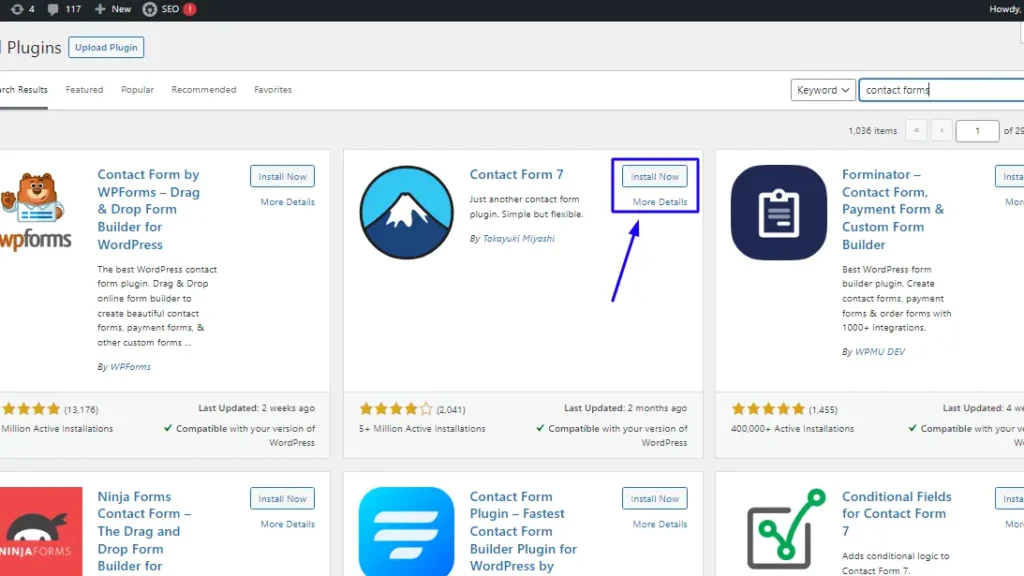Install the Fastest Contact Form Builder plugin
Image resolution: width=1024 pixels, height=576 pixels.
click(654, 498)
